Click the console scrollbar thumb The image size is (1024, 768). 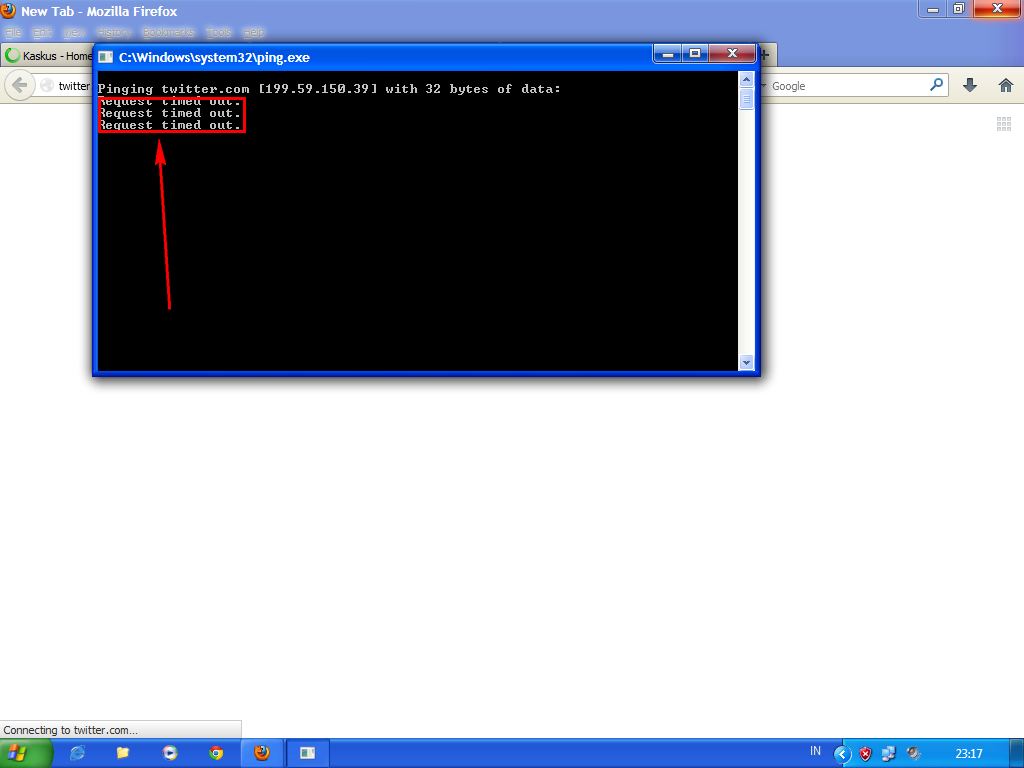tap(746, 99)
